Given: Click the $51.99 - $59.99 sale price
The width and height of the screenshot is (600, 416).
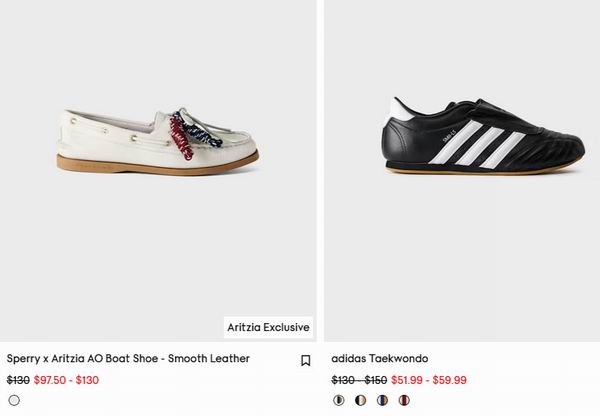Looking at the screenshot, I should click(x=429, y=380).
